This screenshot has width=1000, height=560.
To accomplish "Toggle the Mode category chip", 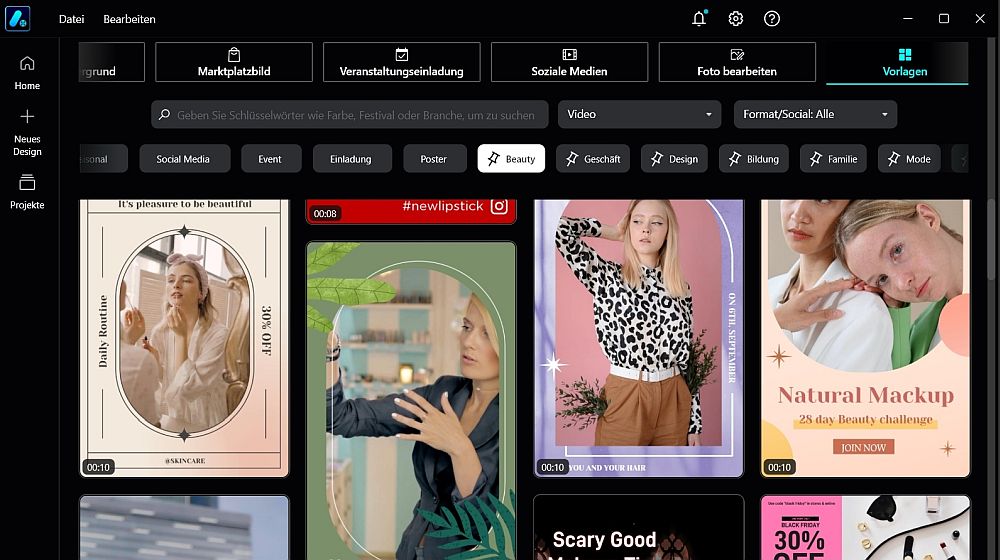I will [x=909, y=159].
